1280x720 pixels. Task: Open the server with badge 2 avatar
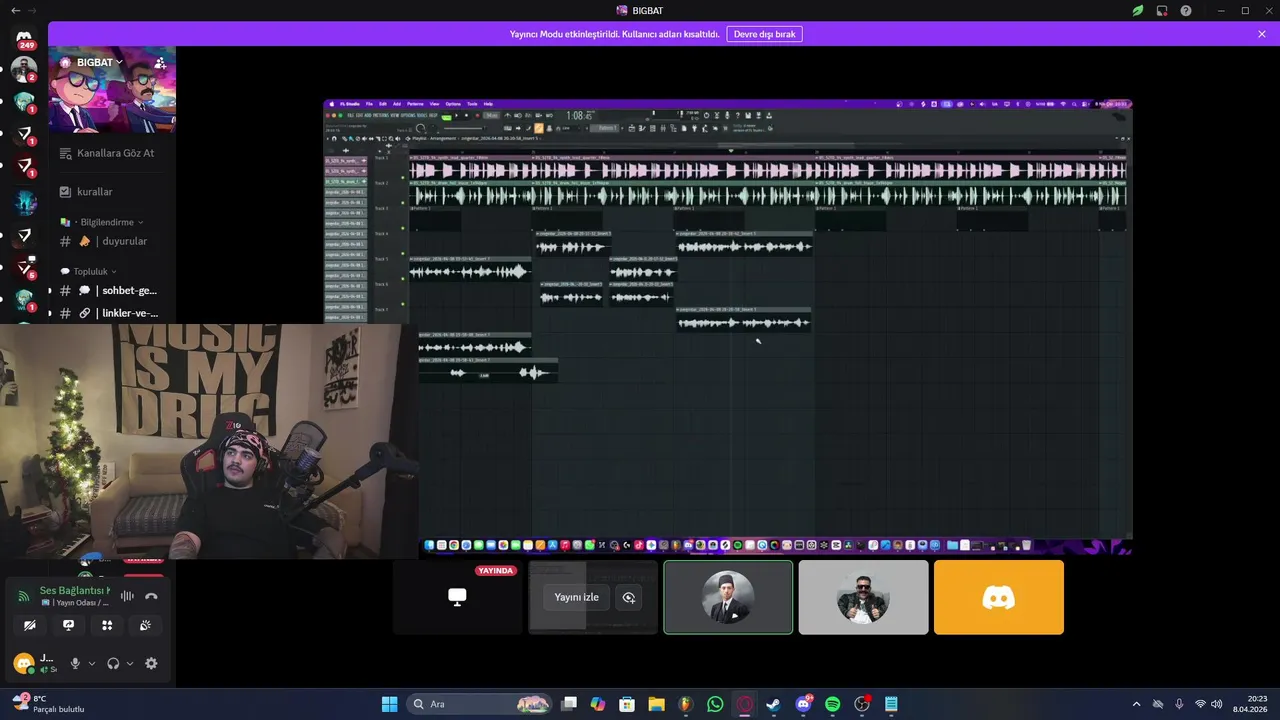24,70
